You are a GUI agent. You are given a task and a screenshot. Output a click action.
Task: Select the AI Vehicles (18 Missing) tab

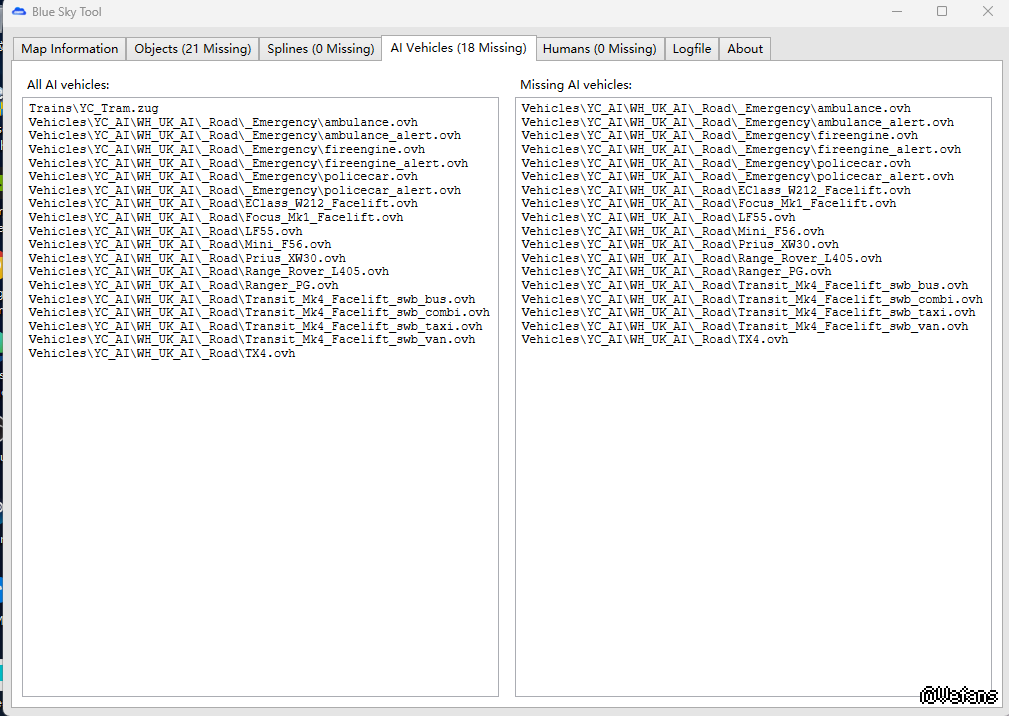tap(458, 47)
